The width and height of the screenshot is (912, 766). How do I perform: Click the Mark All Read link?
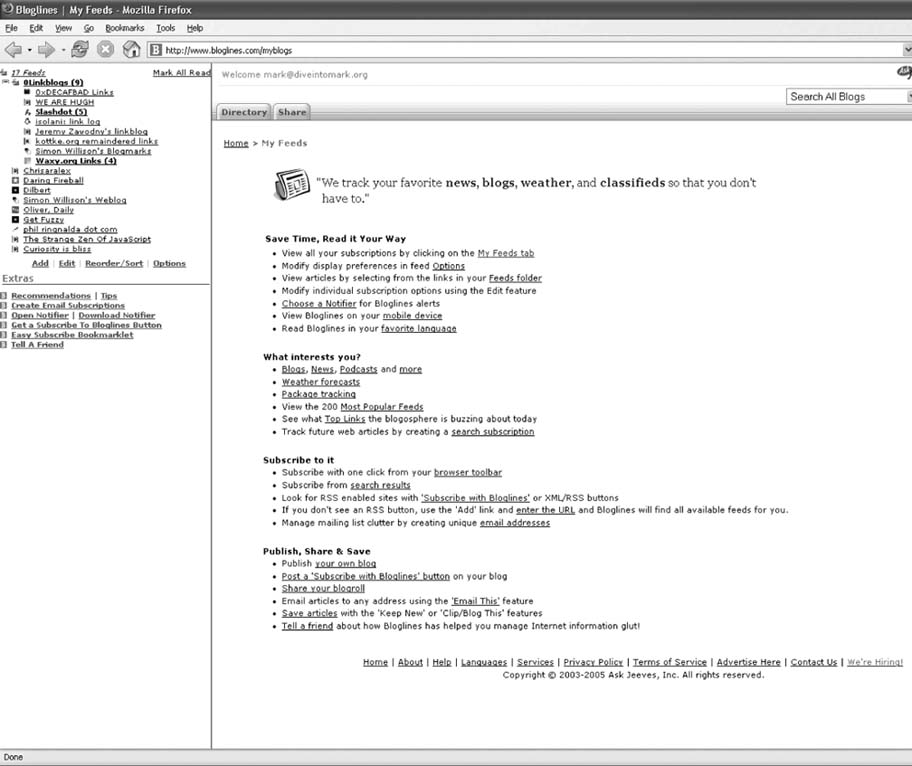coord(181,73)
